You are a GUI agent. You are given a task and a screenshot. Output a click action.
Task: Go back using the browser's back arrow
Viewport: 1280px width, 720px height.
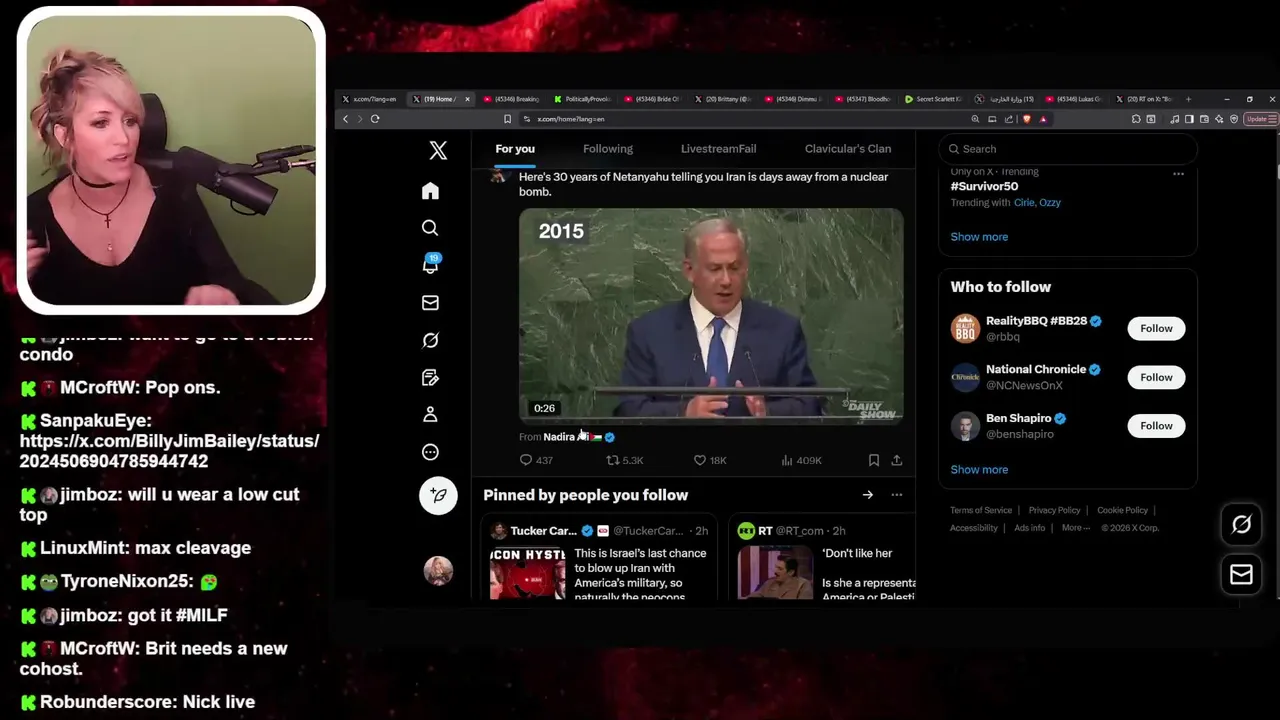(x=345, y=119)
